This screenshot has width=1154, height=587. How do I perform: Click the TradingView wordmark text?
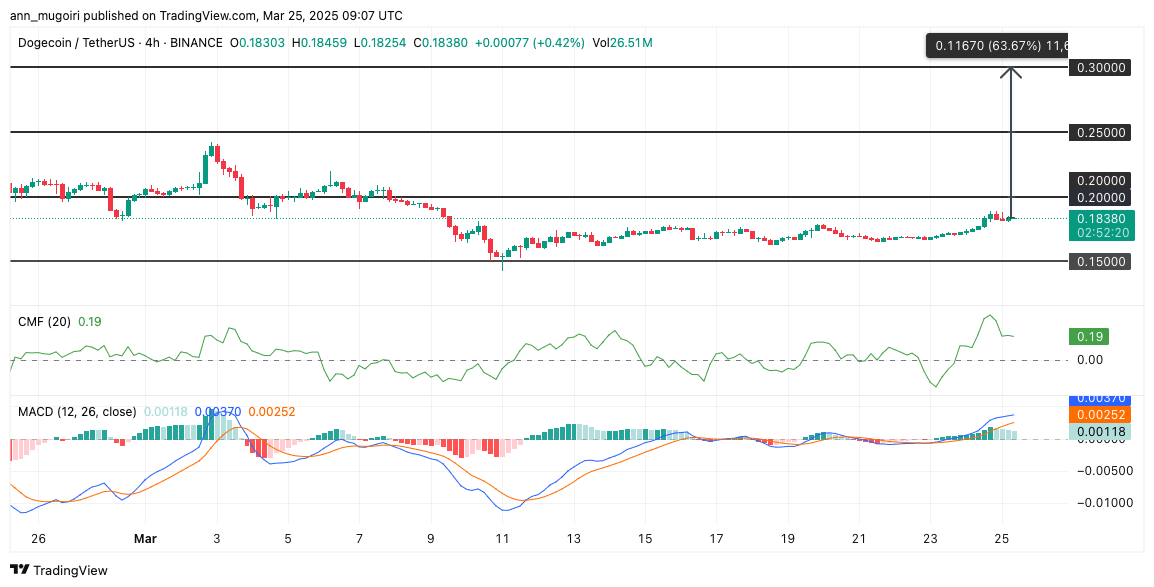pos(71,570)
